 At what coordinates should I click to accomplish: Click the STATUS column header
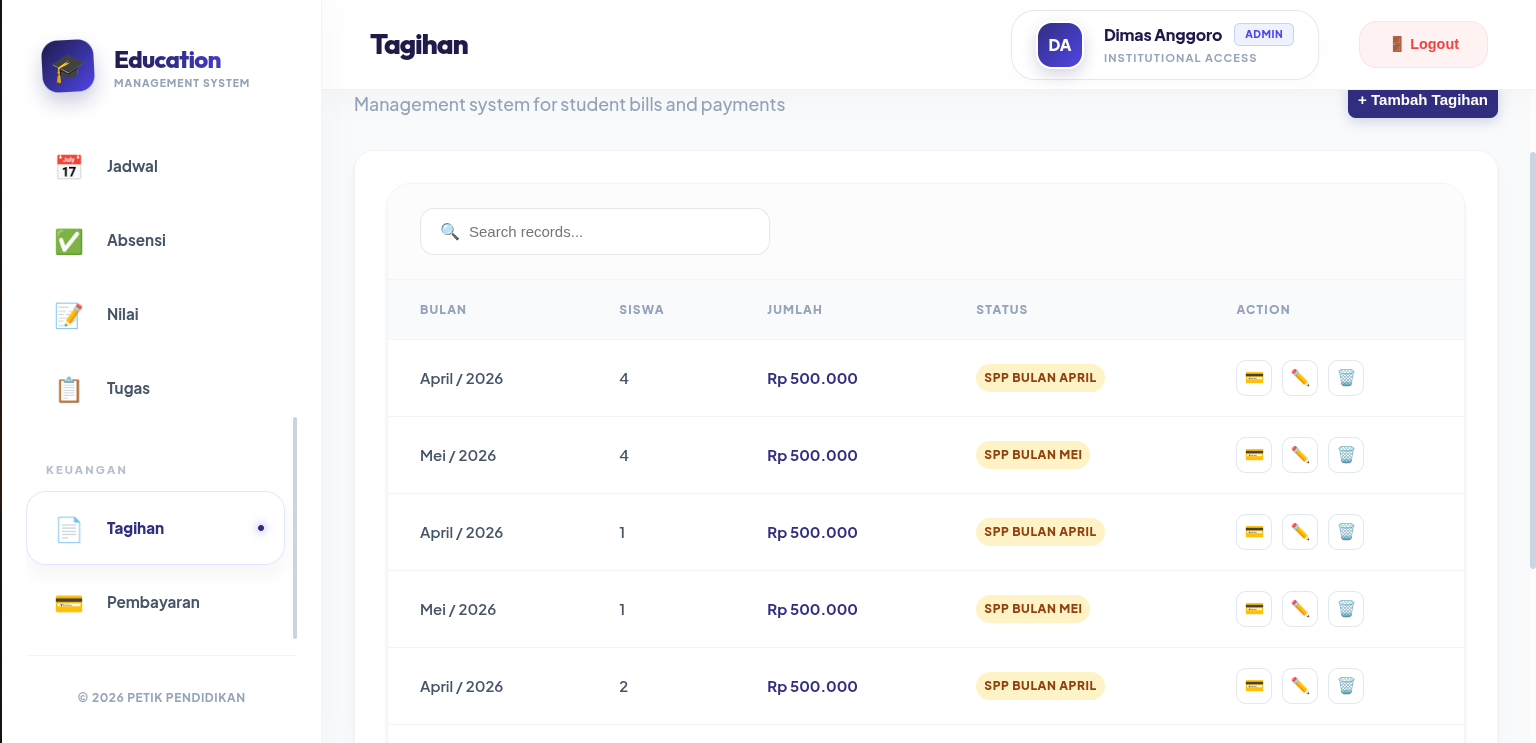coord(1002,310)
